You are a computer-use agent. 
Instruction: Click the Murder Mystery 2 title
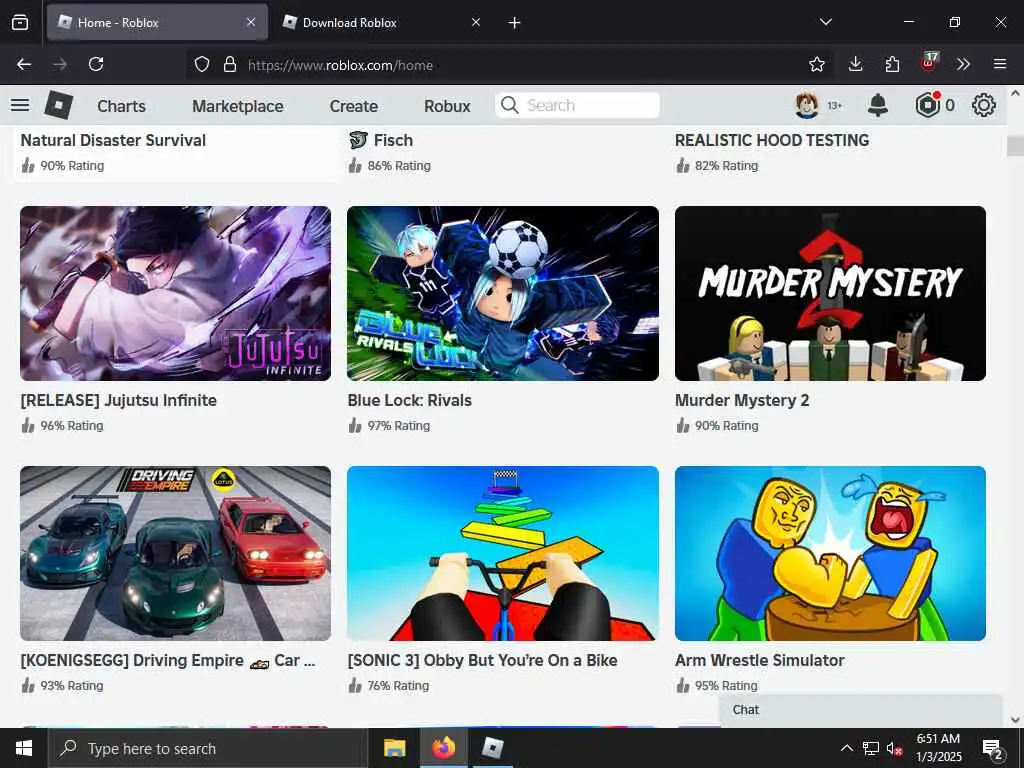[742, 400]
